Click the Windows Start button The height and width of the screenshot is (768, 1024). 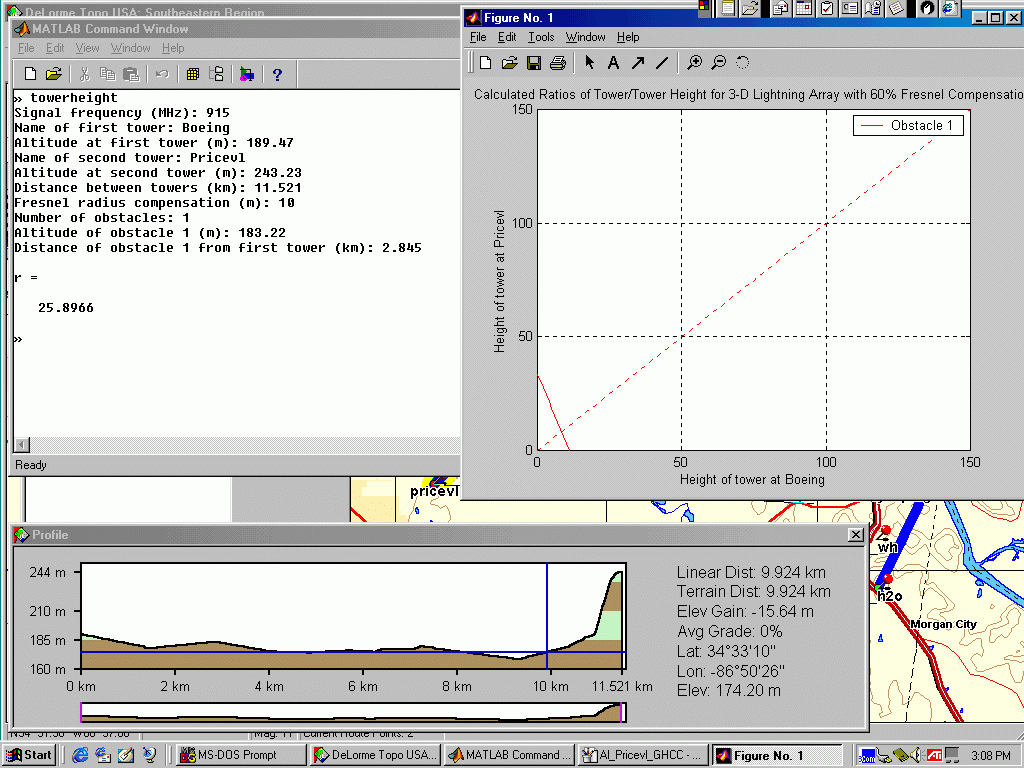[29, 755]
